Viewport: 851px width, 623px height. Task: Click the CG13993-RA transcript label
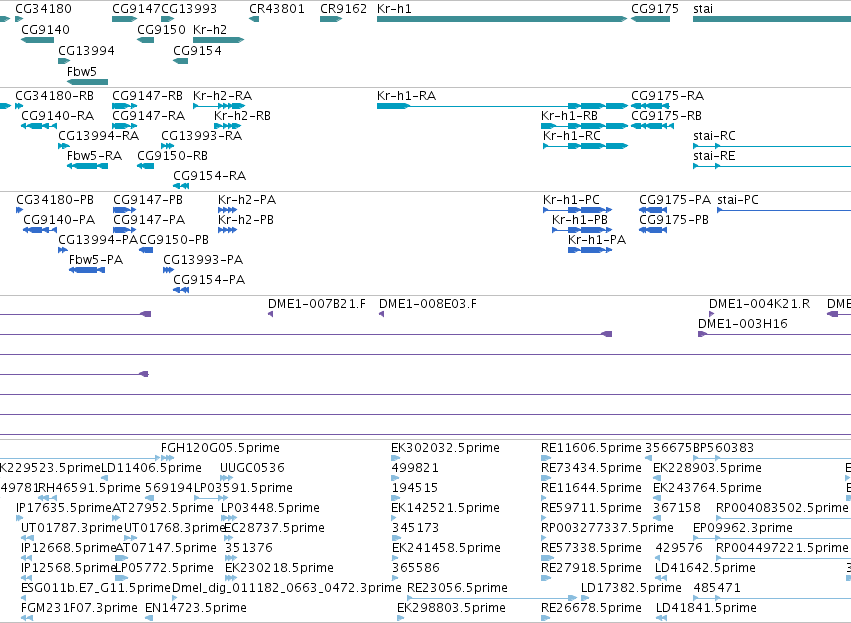coord(201,136)
